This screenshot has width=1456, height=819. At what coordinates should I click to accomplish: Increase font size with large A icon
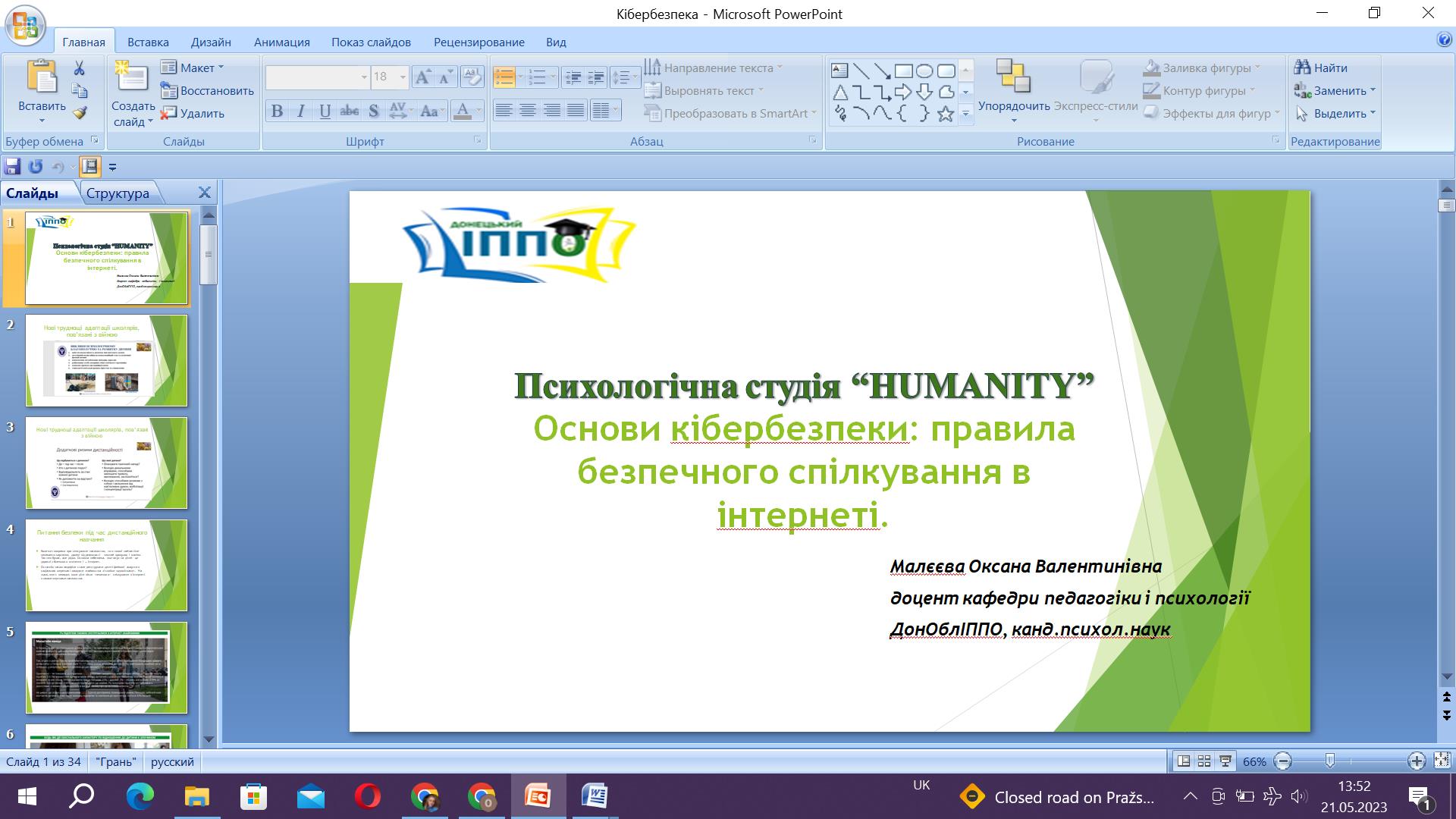point(423,76)
